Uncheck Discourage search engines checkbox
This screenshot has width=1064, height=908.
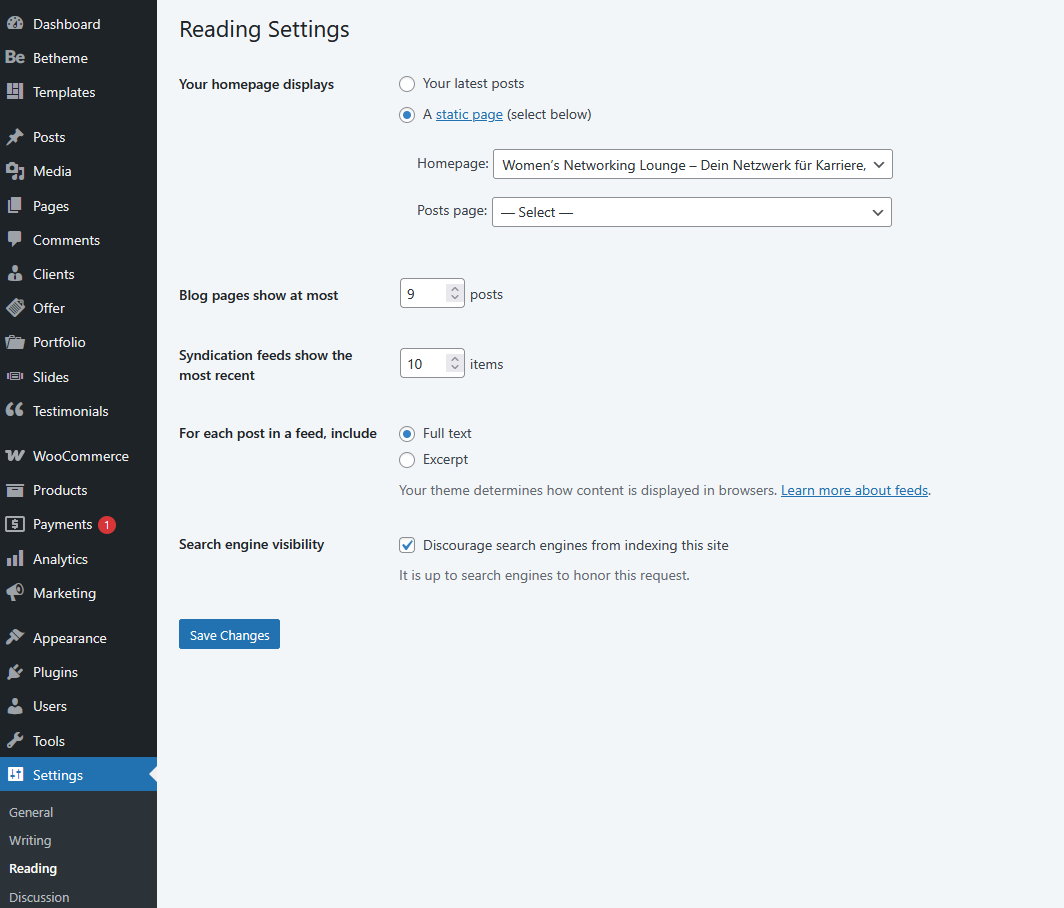(x=407, y=546)
